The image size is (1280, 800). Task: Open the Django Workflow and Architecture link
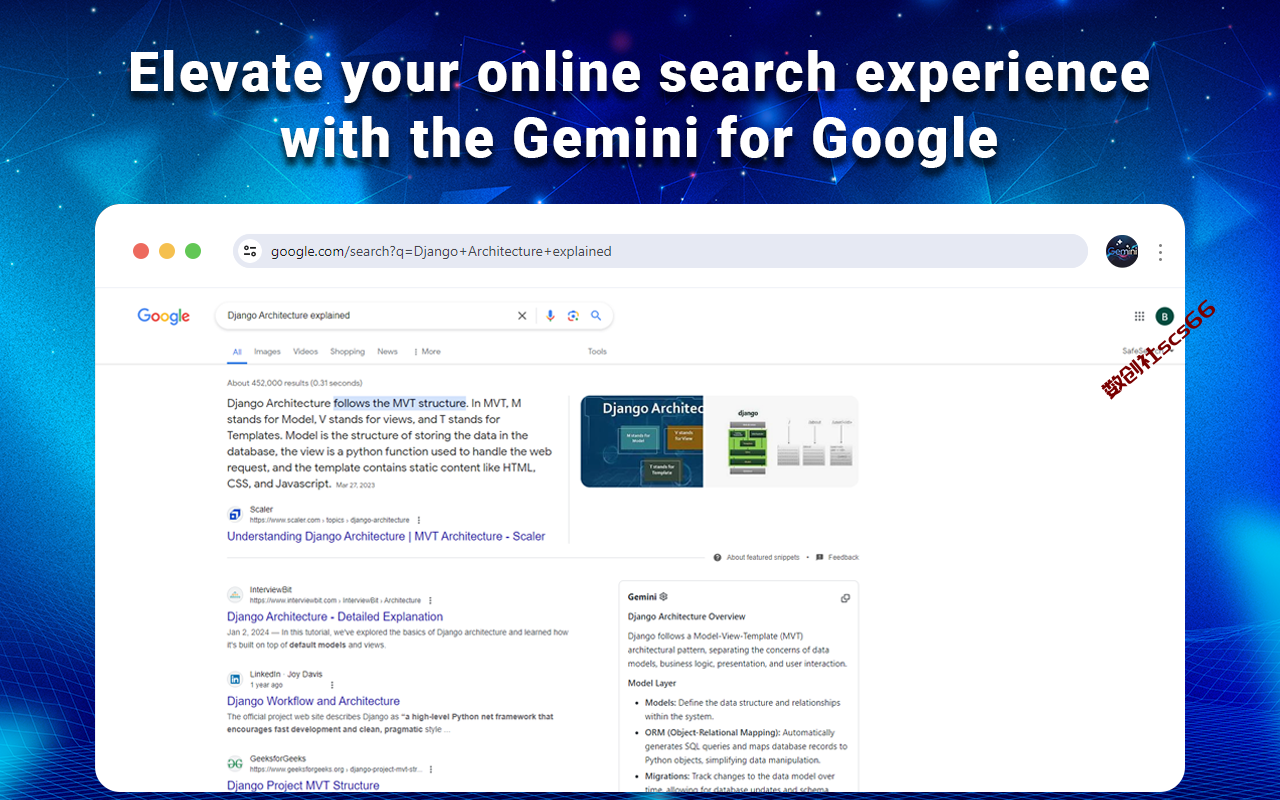(x=313, y=701)
